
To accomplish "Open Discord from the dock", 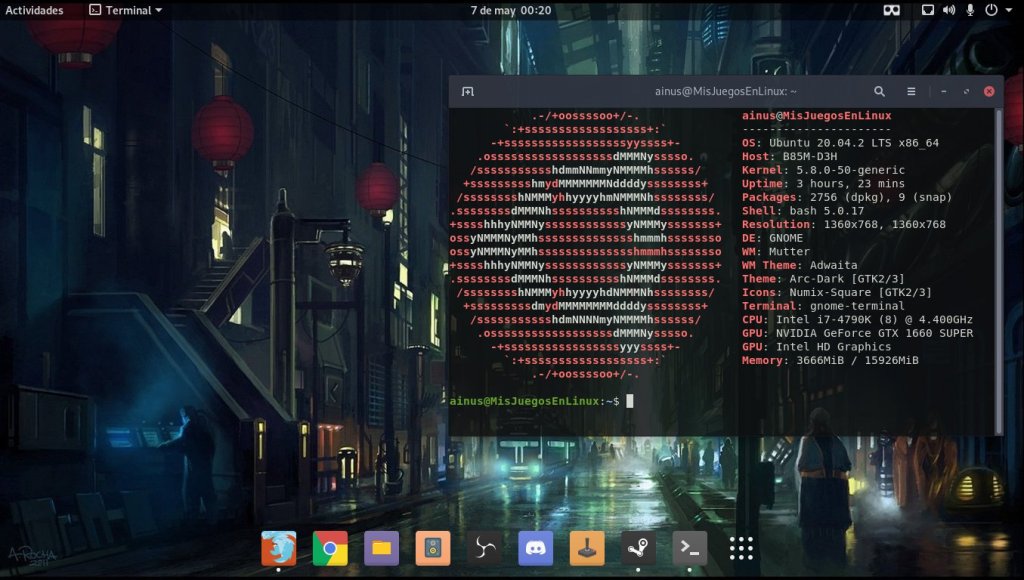I will (x=536, y=547).
